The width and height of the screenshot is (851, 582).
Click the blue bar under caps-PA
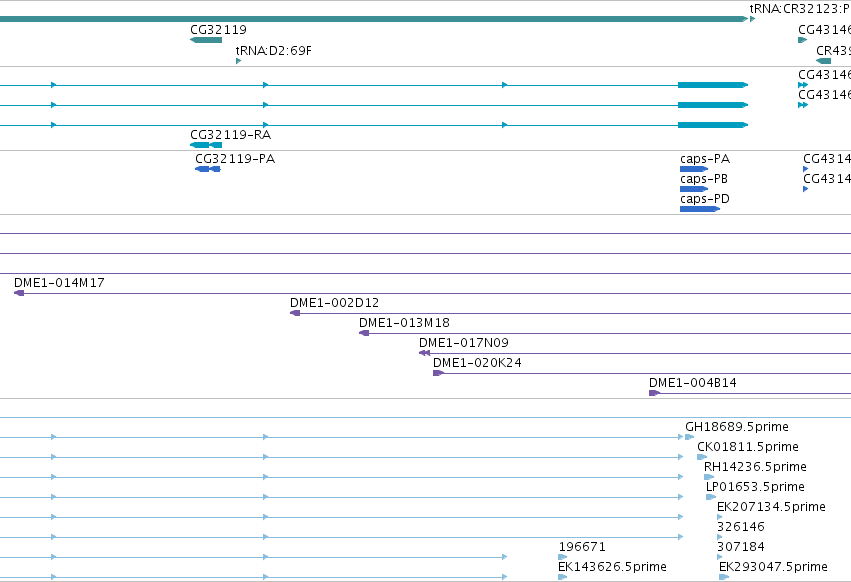(694, 169)
